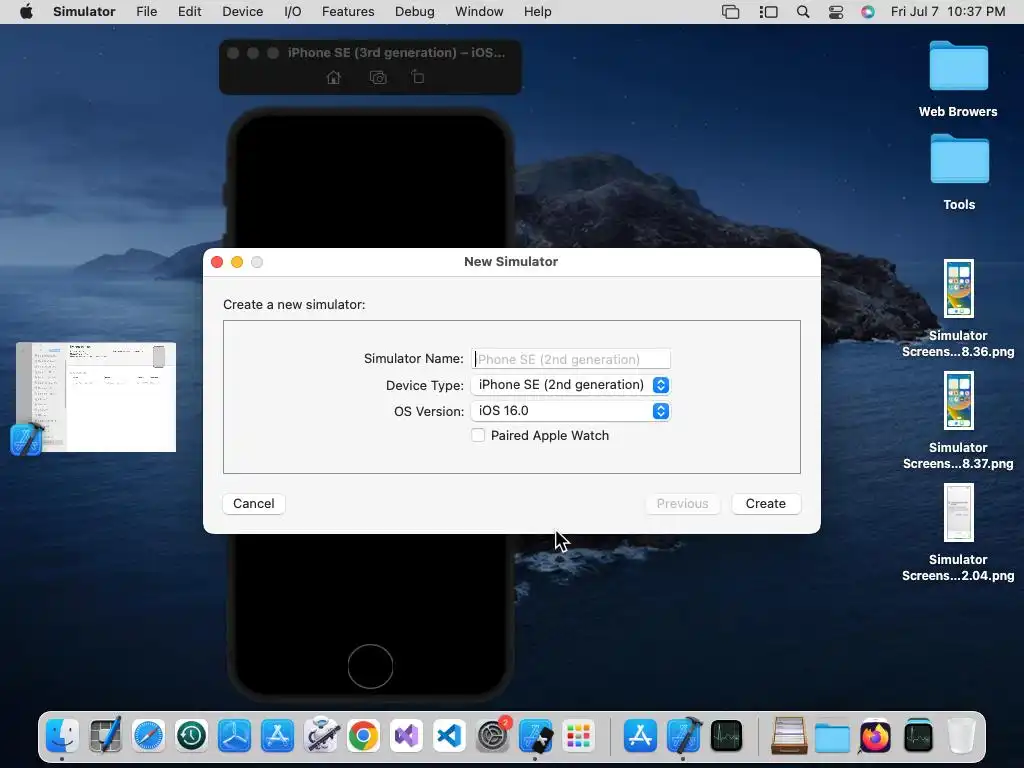Open the blue folder stack in Dock
1024x768 pixels.
click(x=832, y=736)
